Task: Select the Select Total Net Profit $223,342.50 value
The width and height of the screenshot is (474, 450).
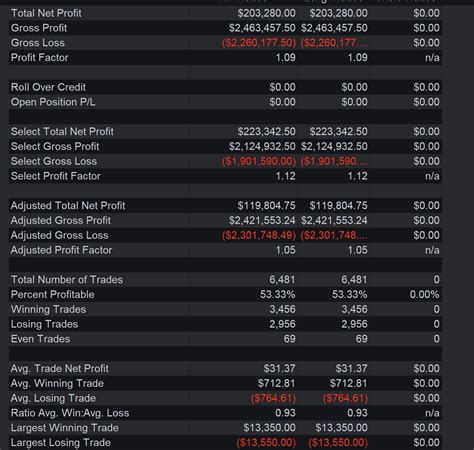Action: 266,131
